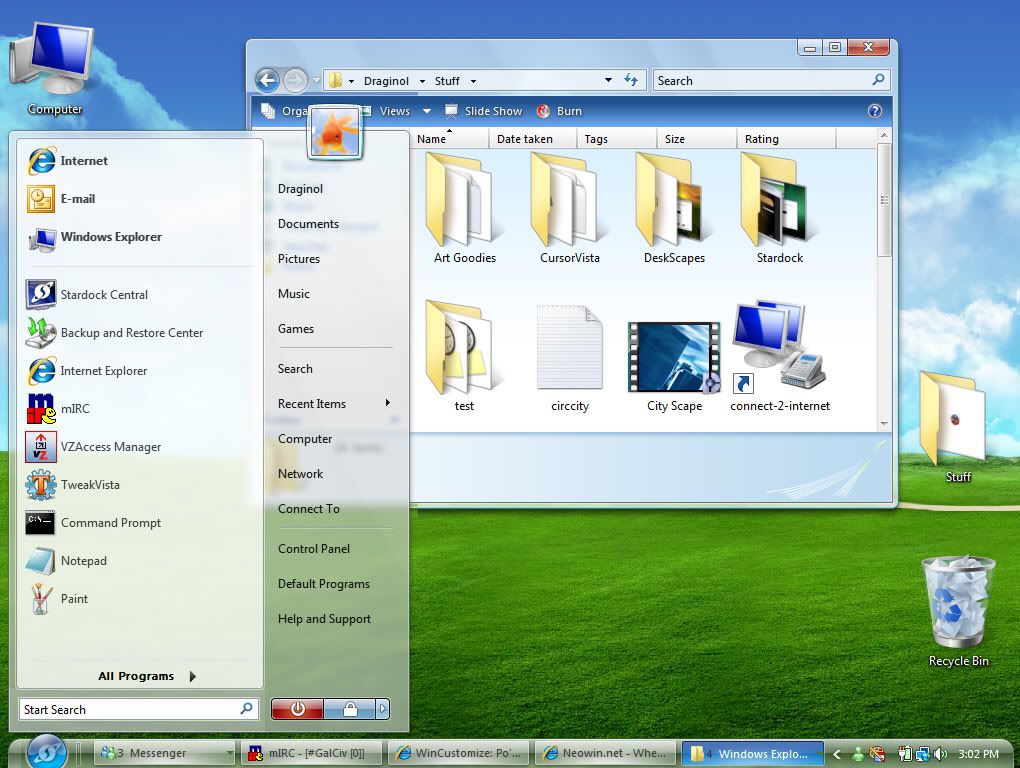Open Pictures from Start menu

point(299,259)
